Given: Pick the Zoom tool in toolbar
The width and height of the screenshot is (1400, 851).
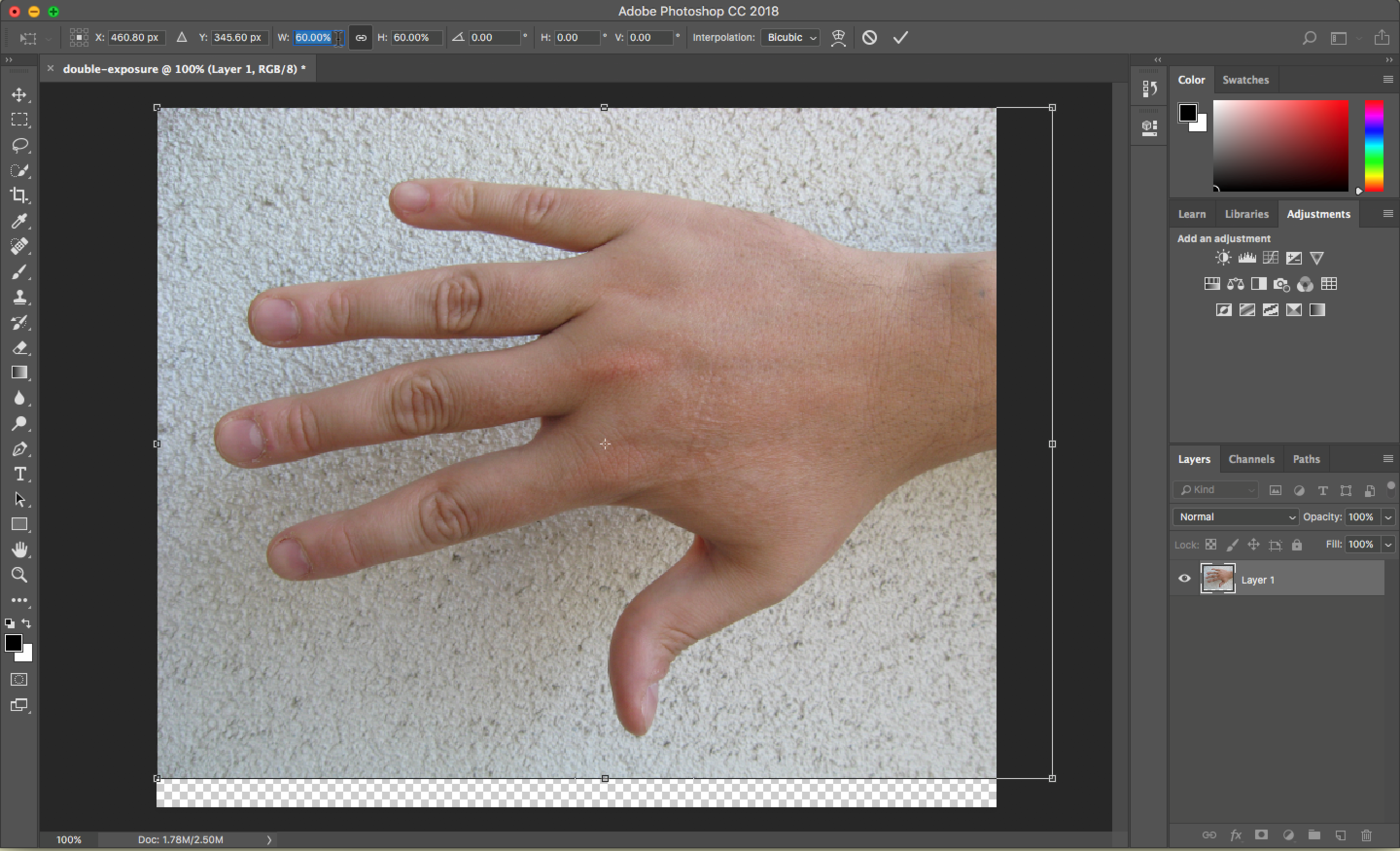Looking at the screenshot, I should click(19, 575).
